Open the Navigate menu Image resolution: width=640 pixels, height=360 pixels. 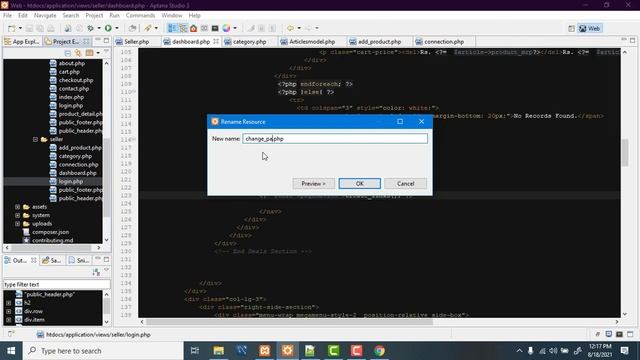coord(45,15)
